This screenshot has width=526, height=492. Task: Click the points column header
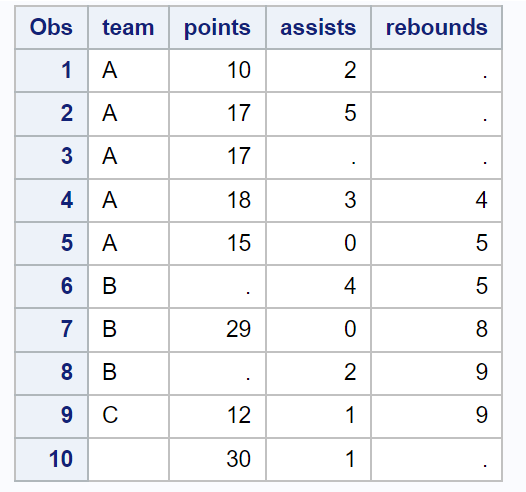coord(217,27)
